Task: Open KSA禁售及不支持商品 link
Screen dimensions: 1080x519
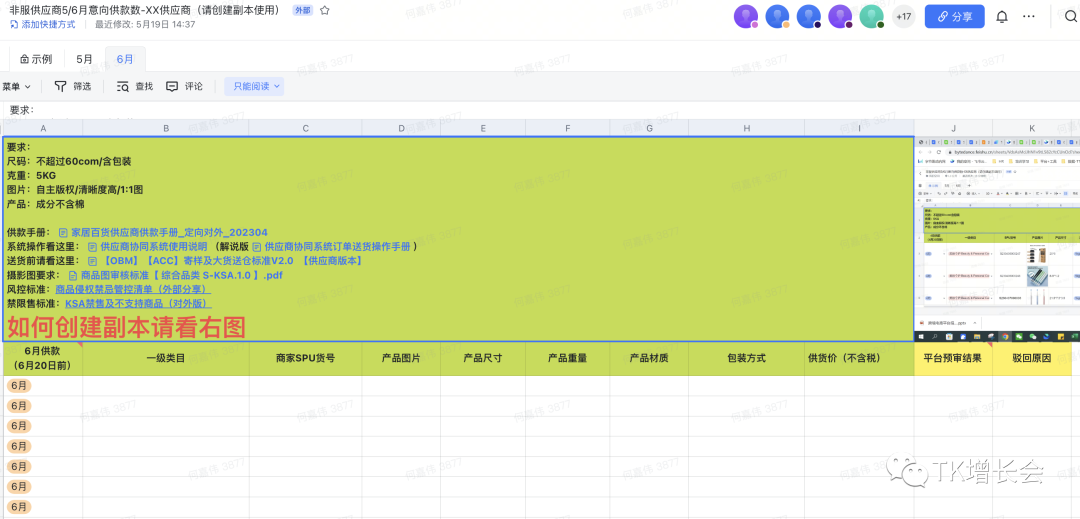Action: coord(138,303)
